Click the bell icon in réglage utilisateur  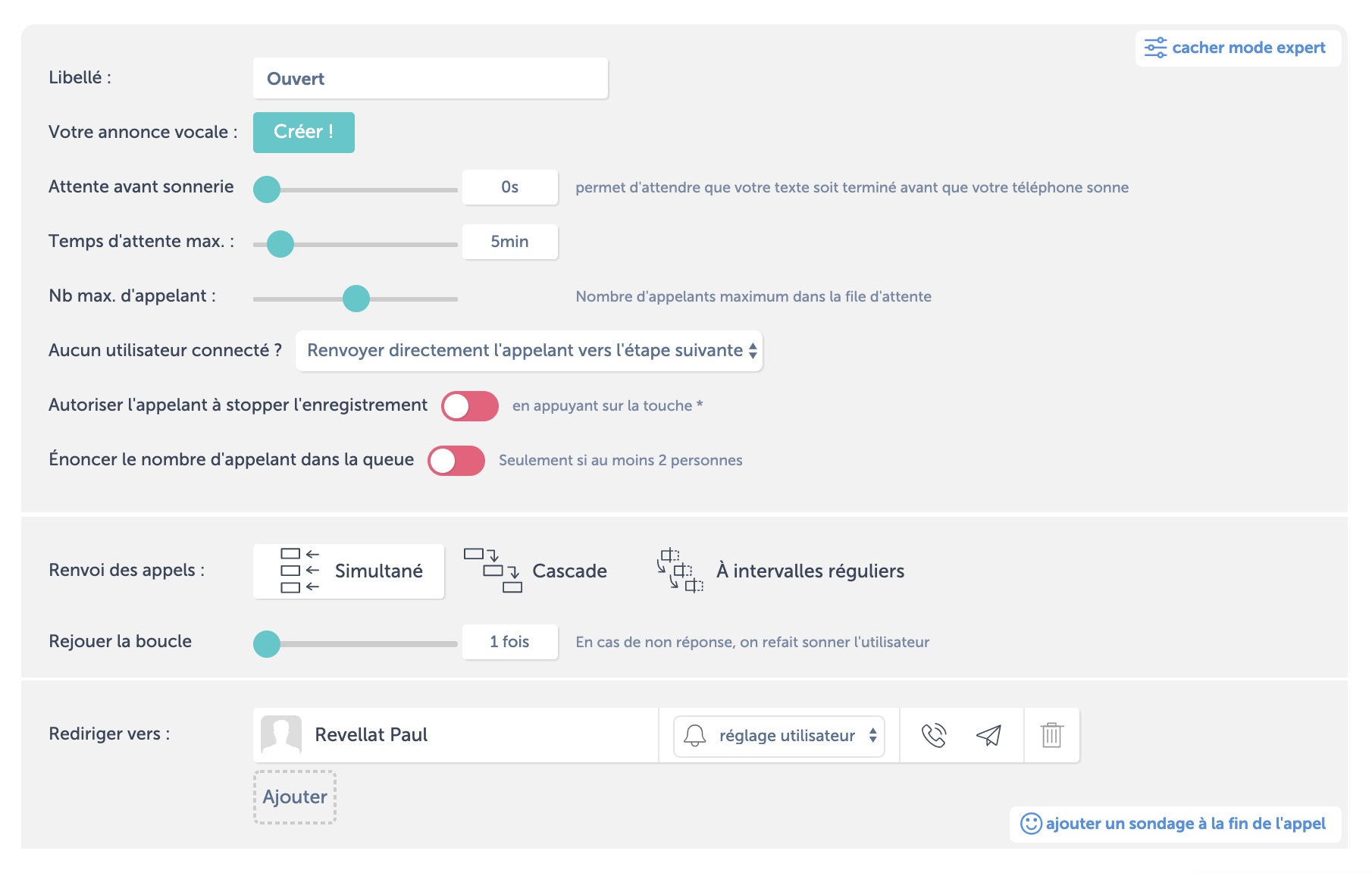(x=694, y=735)
